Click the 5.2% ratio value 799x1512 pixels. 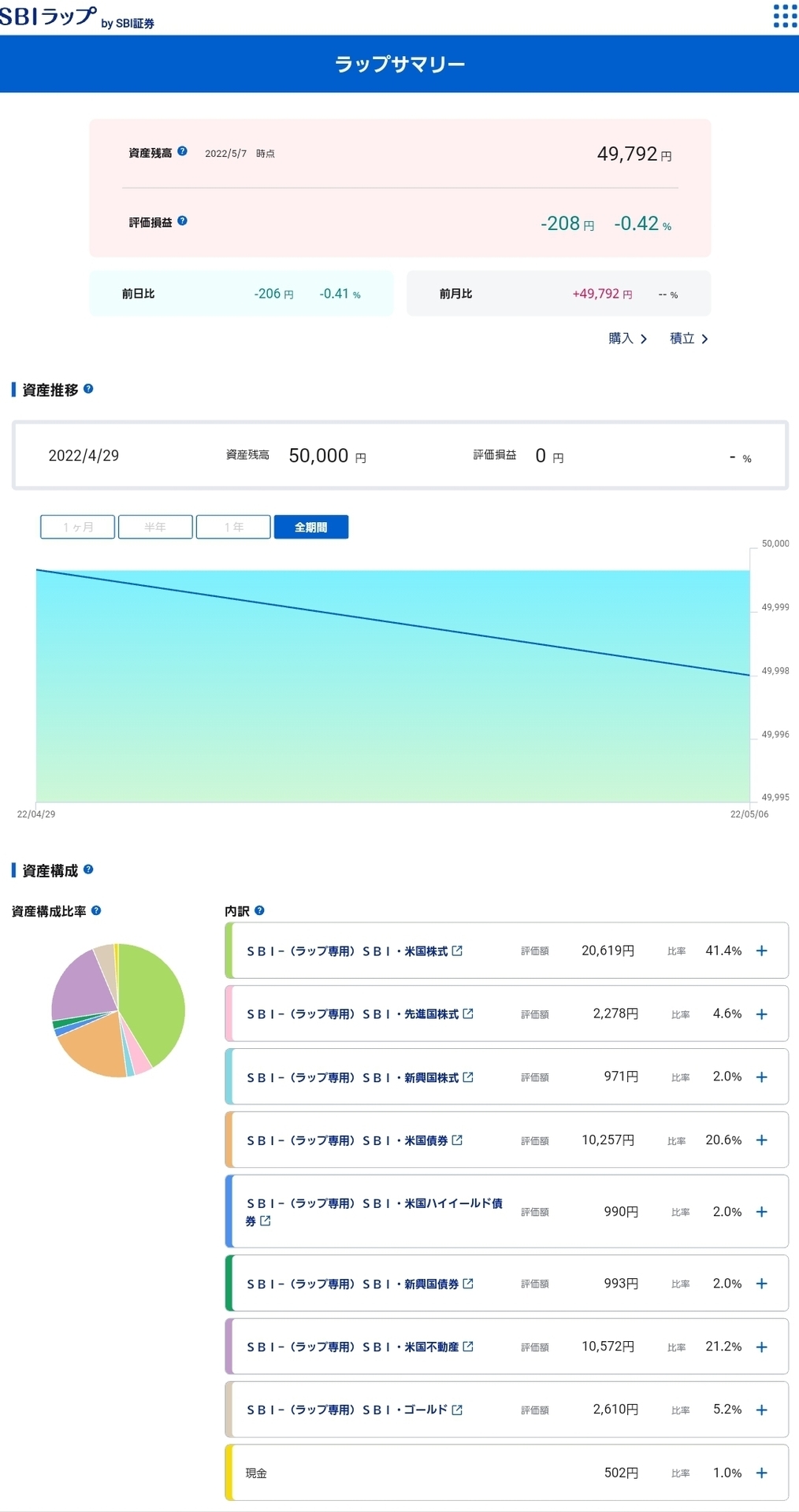(727, 1410)
